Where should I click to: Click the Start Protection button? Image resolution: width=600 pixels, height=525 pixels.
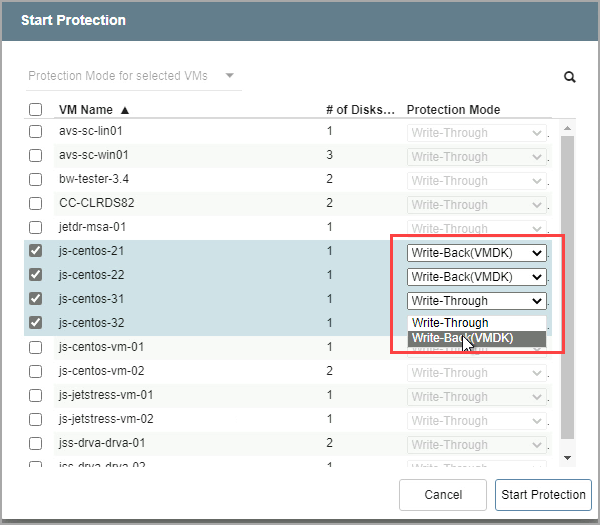[543, 495]
